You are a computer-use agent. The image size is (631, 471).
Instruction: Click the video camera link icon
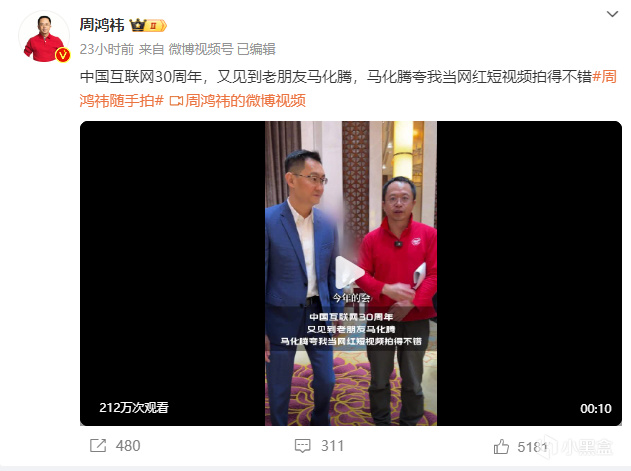(x=176, y=101)
